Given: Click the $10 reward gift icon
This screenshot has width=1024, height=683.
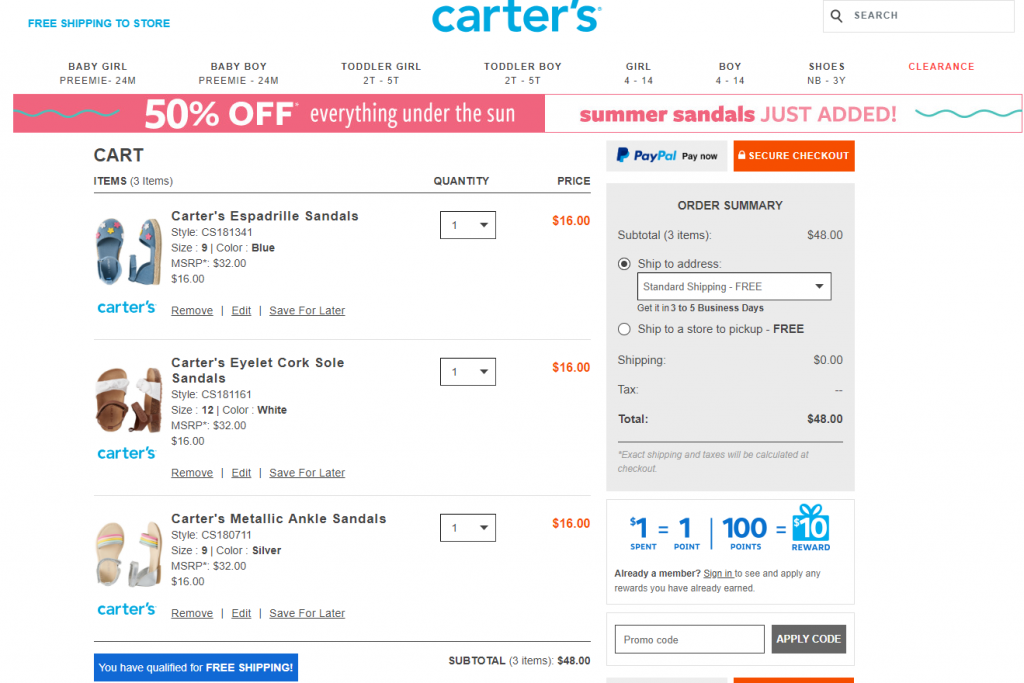Looking at the screenshot, I should [810, 527].
